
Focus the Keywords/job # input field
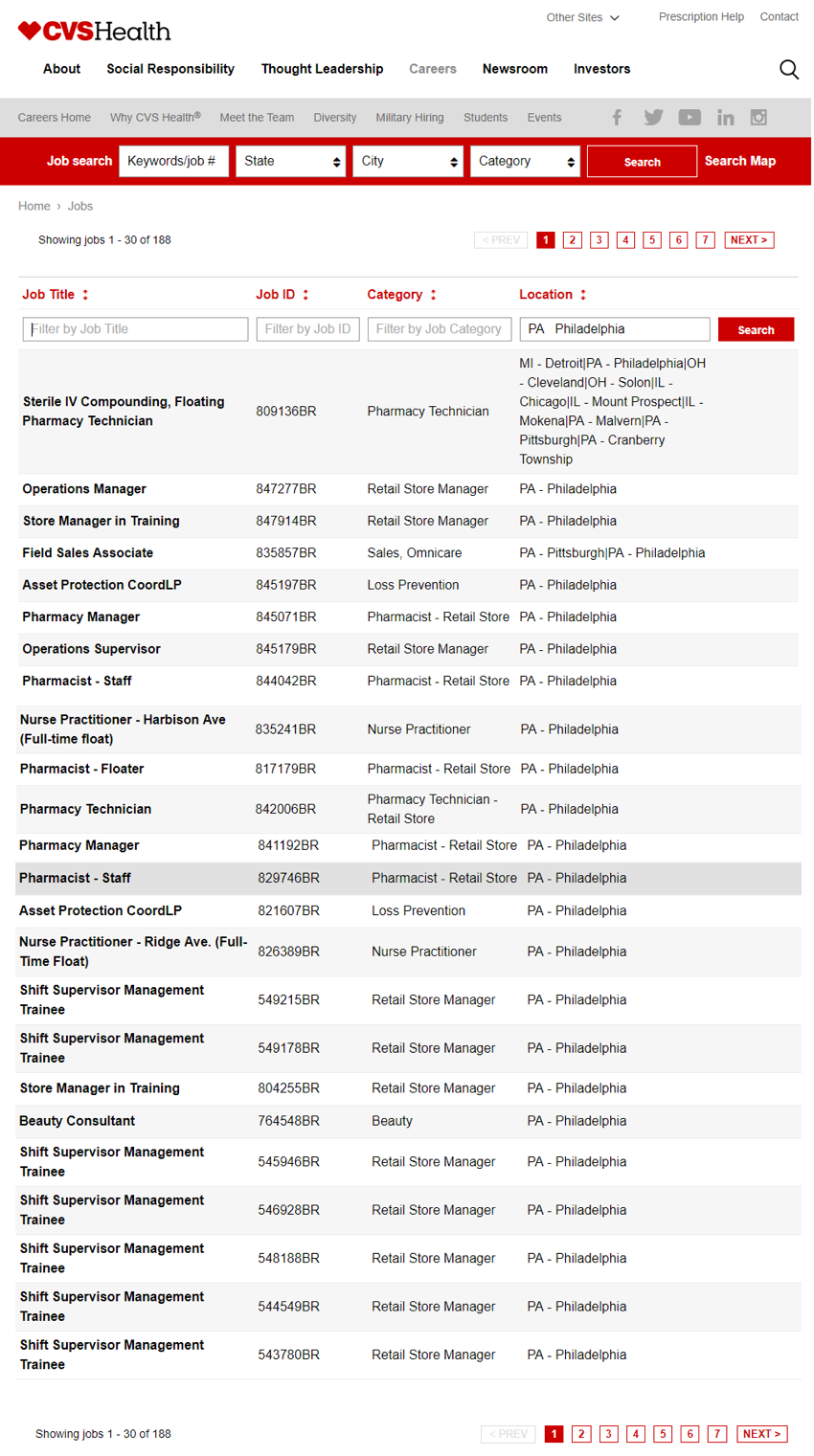click(x=173, y=161)
